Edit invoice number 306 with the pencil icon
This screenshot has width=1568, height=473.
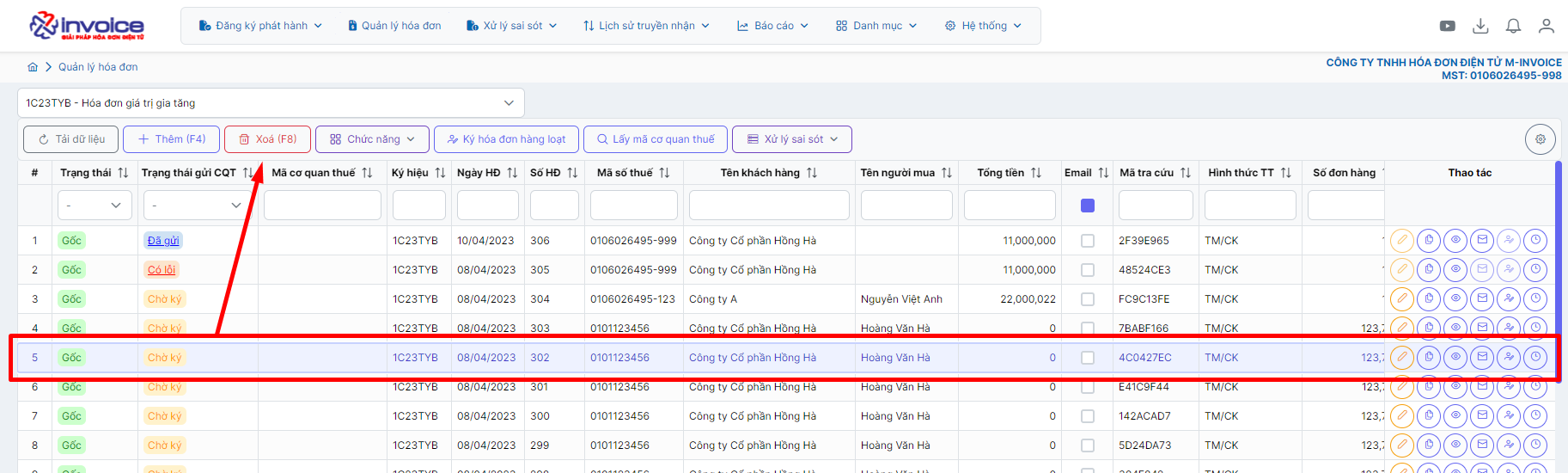(1402, 241)
